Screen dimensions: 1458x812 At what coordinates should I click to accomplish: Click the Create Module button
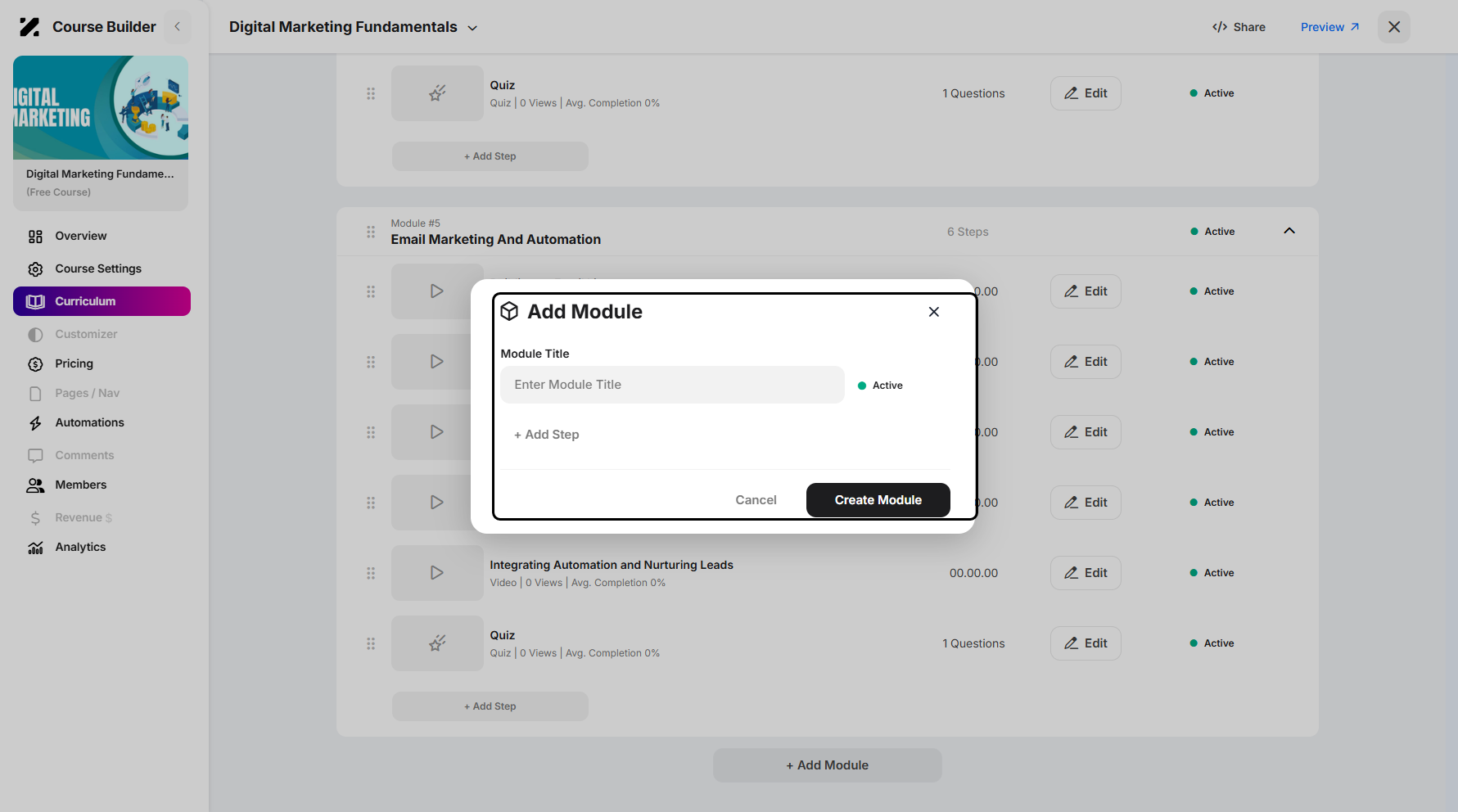878,500
